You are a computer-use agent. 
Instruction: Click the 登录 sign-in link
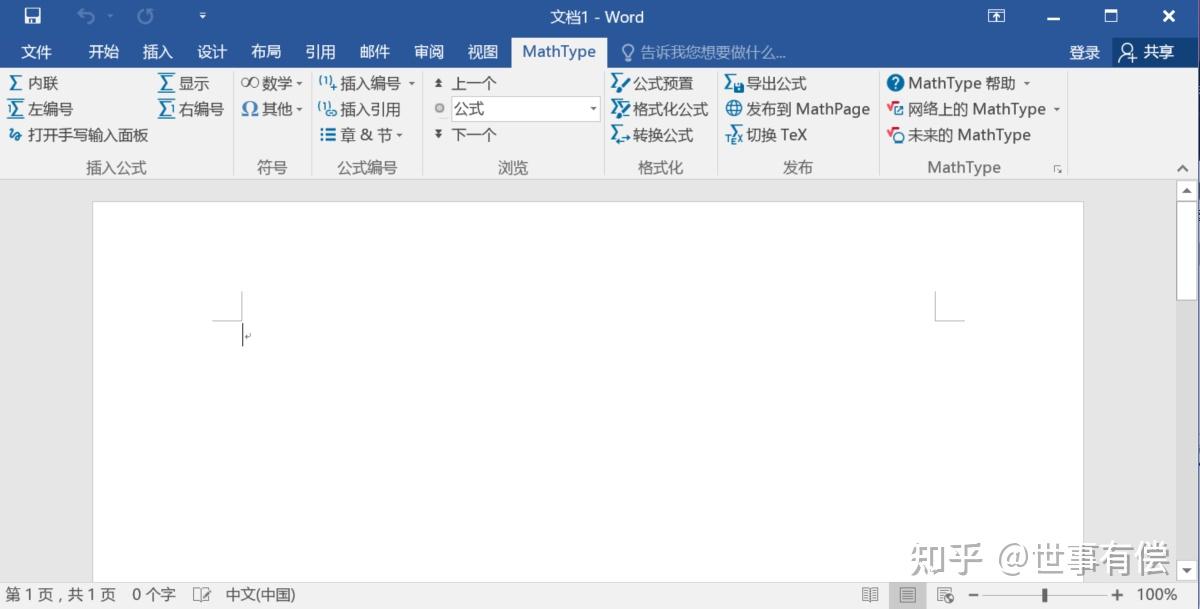(1084, 52)
